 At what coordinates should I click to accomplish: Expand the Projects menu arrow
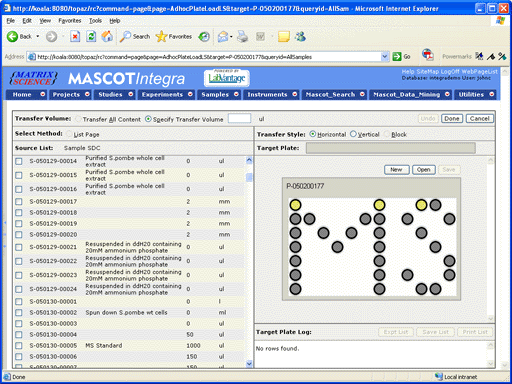pyautogui.click(x=87, y=94)
